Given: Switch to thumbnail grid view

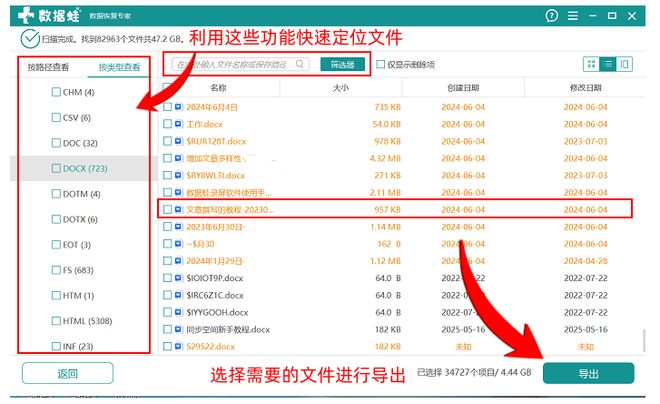Looking at the screenshot, I should [591, 64].
